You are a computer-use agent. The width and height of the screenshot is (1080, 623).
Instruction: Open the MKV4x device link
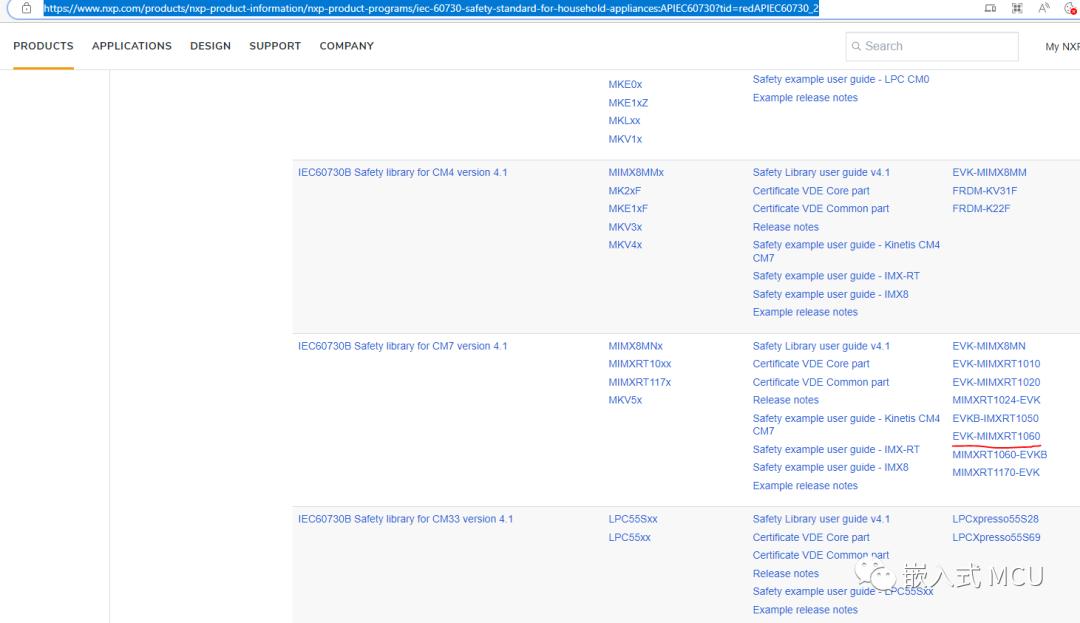click(625, 245)
